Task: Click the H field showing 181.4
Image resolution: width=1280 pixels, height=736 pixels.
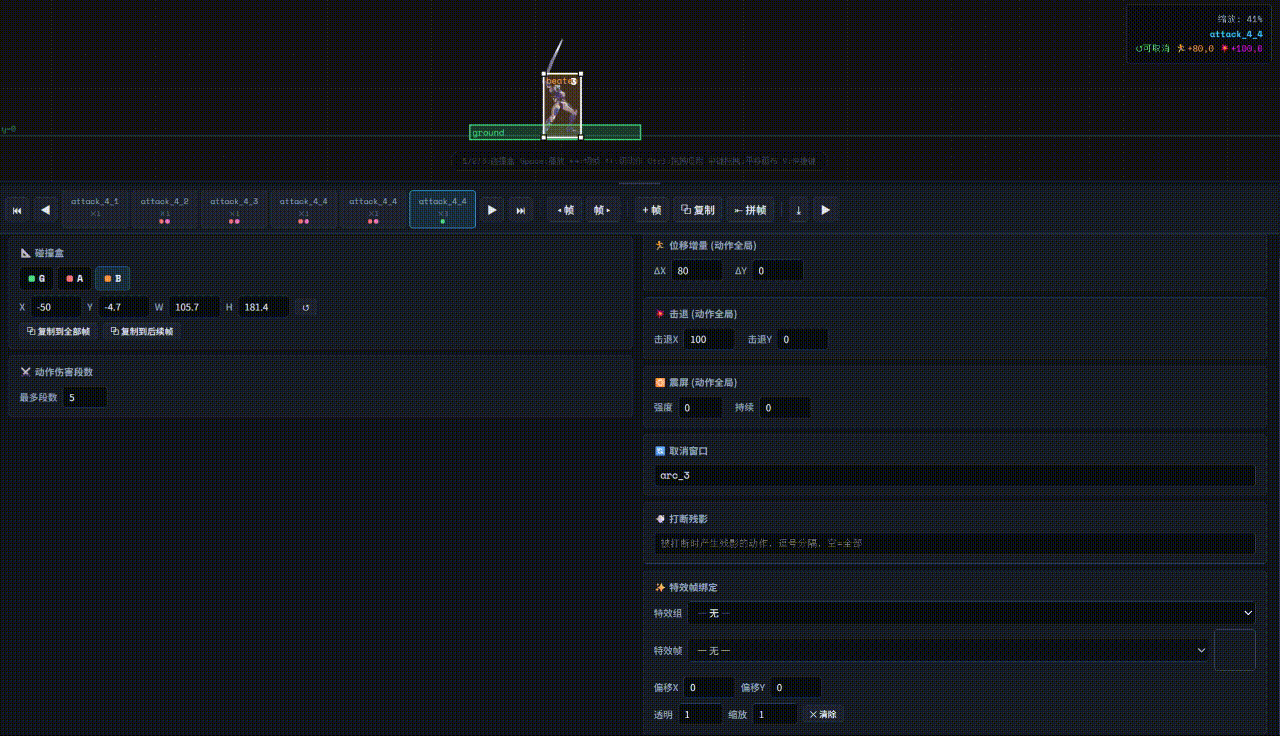Action: coord(264,307)
